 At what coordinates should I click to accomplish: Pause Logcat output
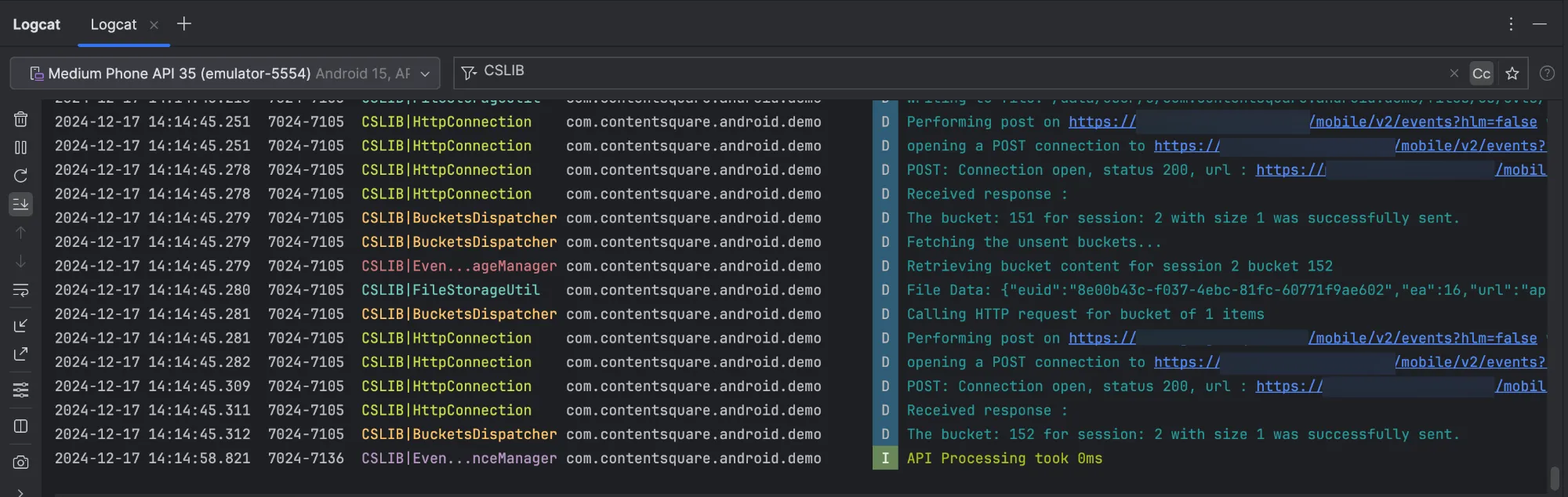click(21, 147)
